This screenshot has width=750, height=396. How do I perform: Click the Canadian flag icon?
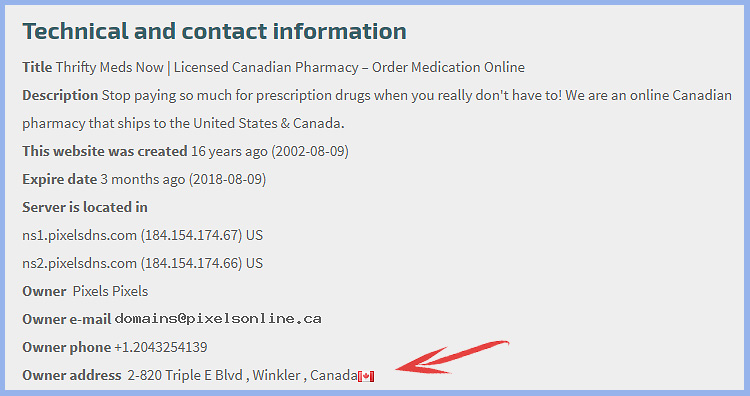point(366,376)
